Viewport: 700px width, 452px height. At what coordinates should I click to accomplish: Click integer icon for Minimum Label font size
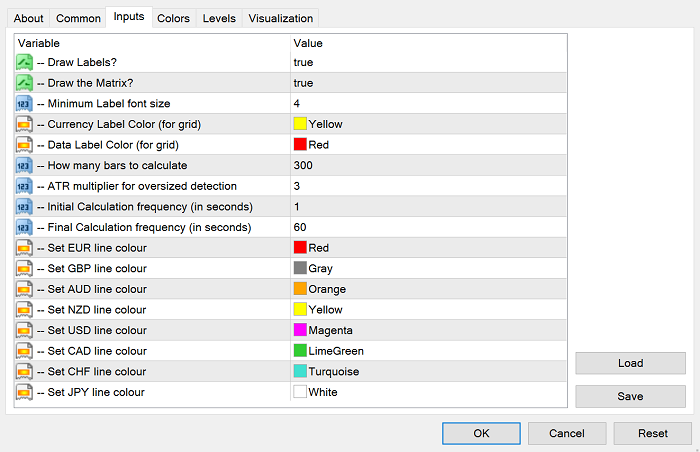click(x=24, y=104)
